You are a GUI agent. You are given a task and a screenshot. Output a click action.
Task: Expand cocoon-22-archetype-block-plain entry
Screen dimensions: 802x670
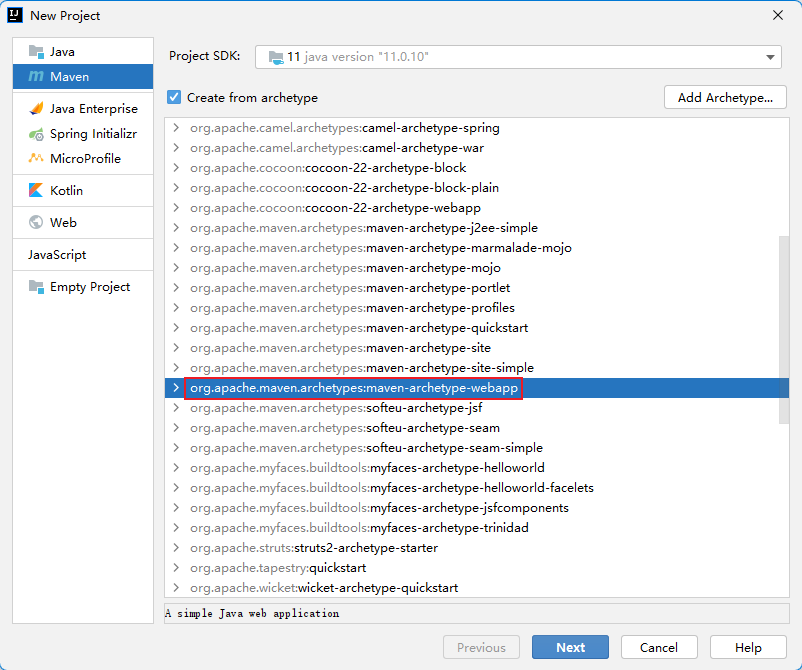tap(176, 187)
